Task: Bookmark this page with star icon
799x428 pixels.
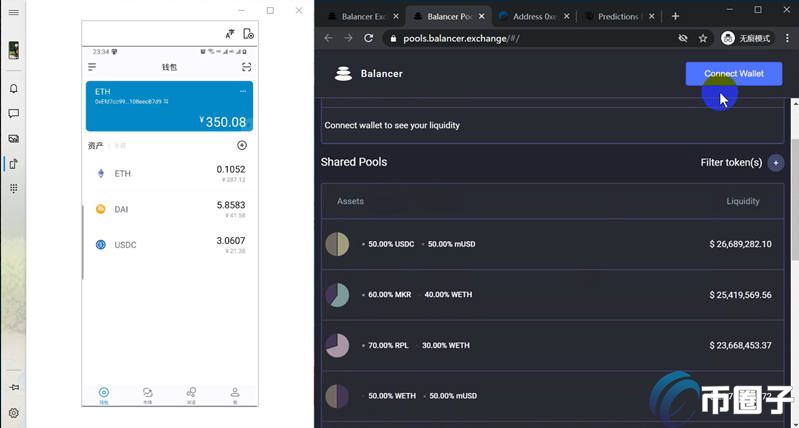Action: [703, 38]
